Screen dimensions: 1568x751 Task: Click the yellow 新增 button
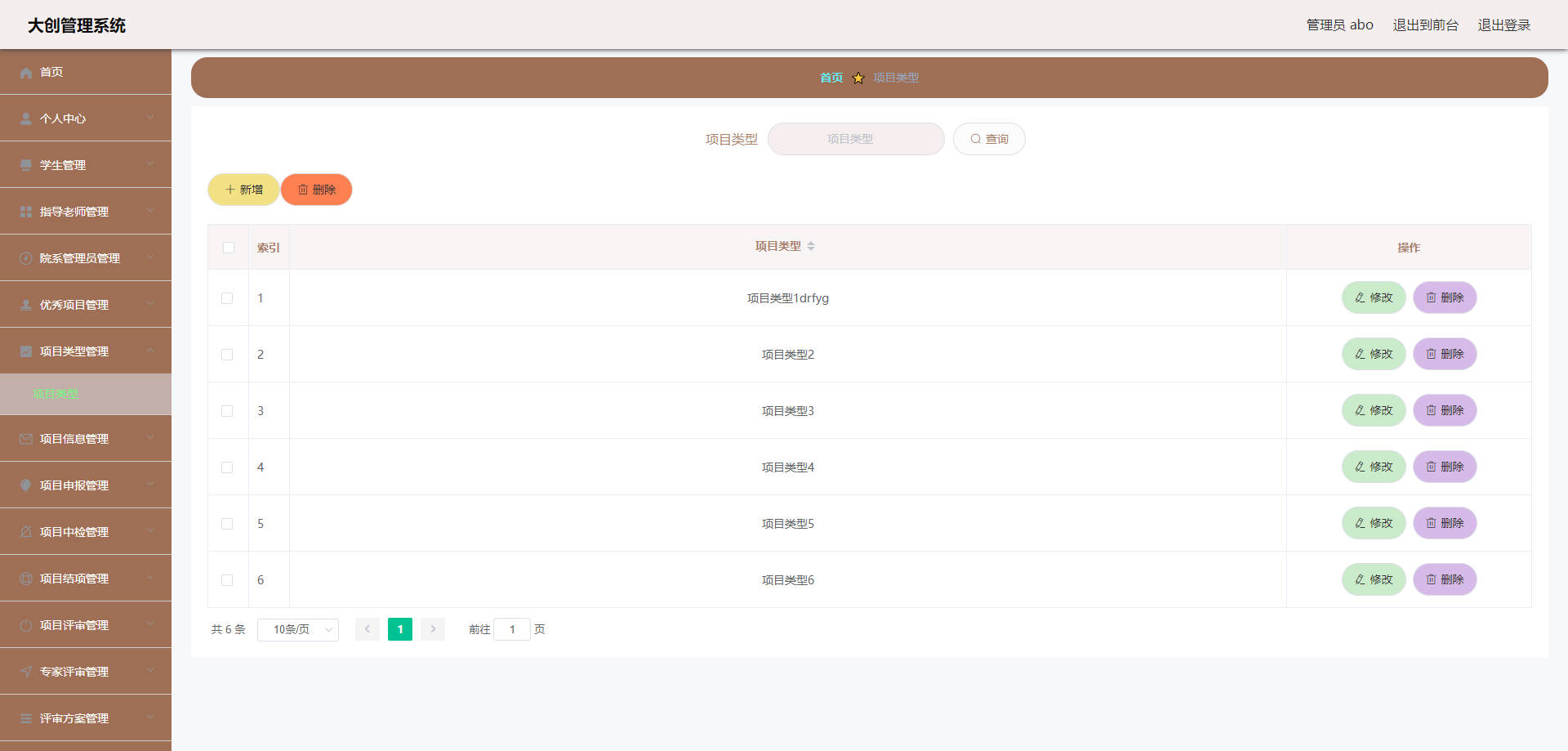pyautogui.click(x=243, y=190)
